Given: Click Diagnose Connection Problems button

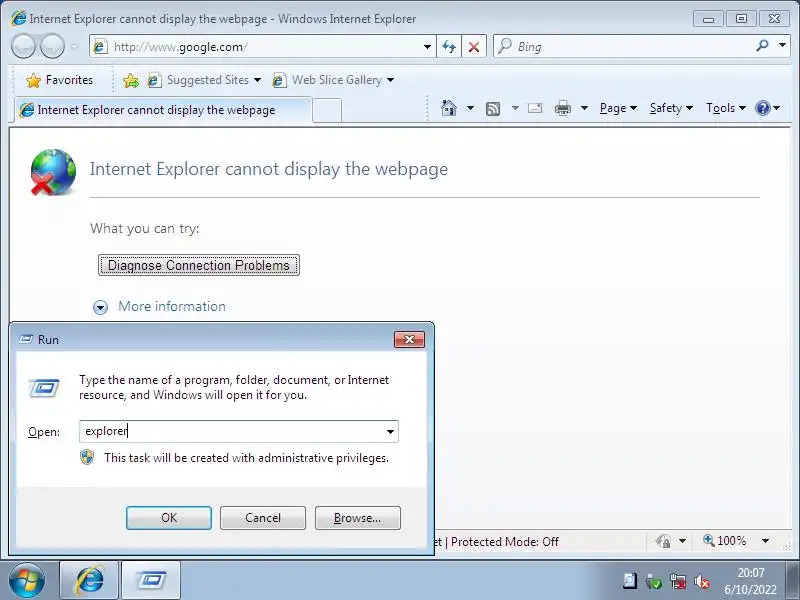Looking at the screenshot, I should (x=199, y=265).
